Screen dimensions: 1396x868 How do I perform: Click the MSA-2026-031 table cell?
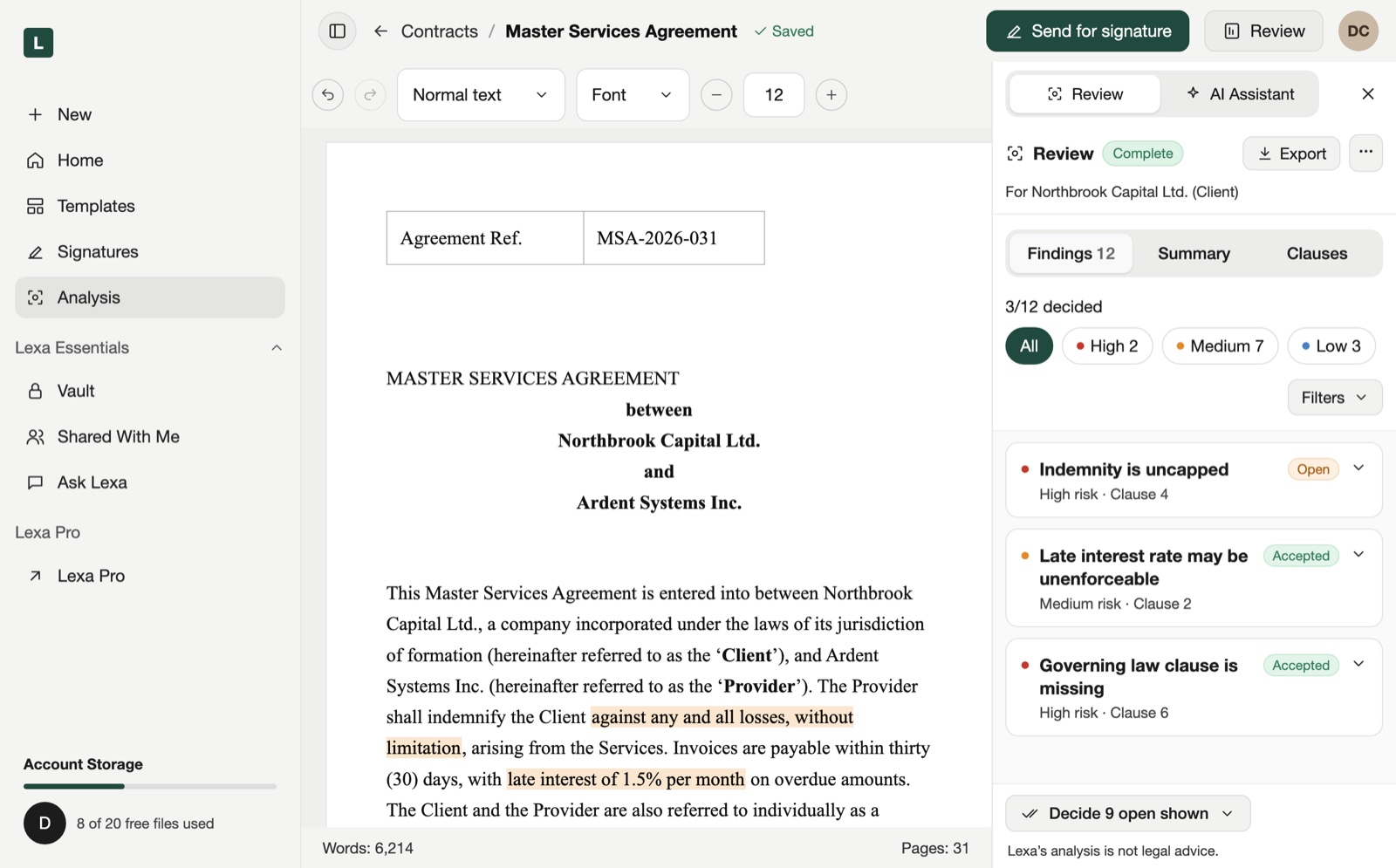(x=674, y=238)
